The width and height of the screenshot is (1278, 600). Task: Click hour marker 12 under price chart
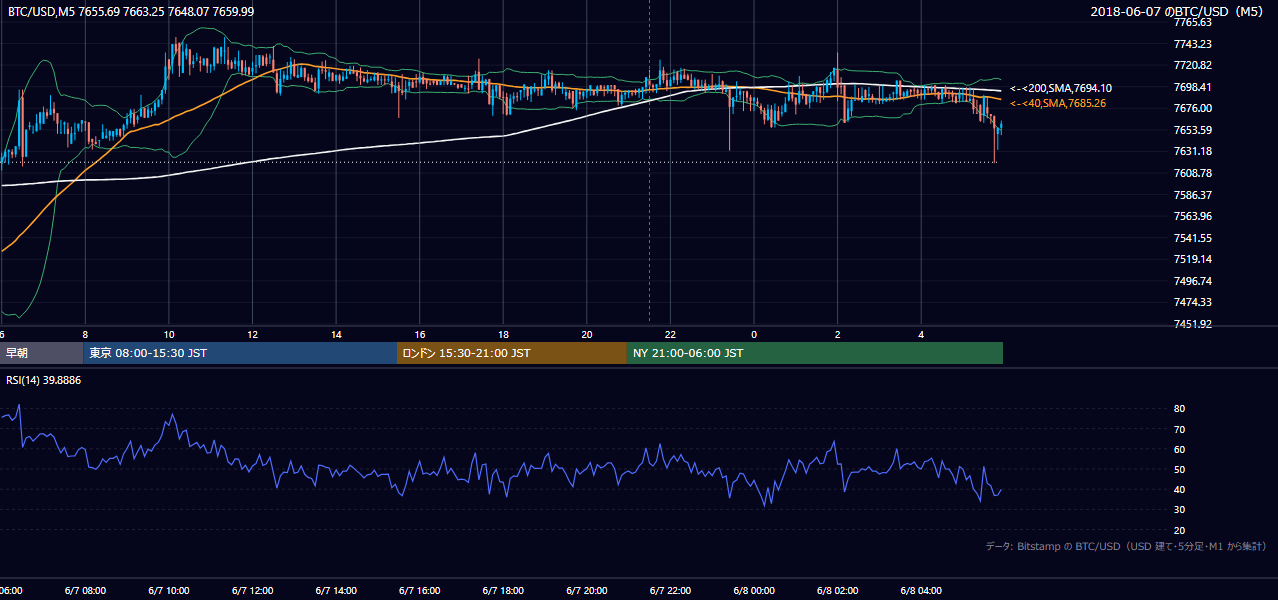252,334
